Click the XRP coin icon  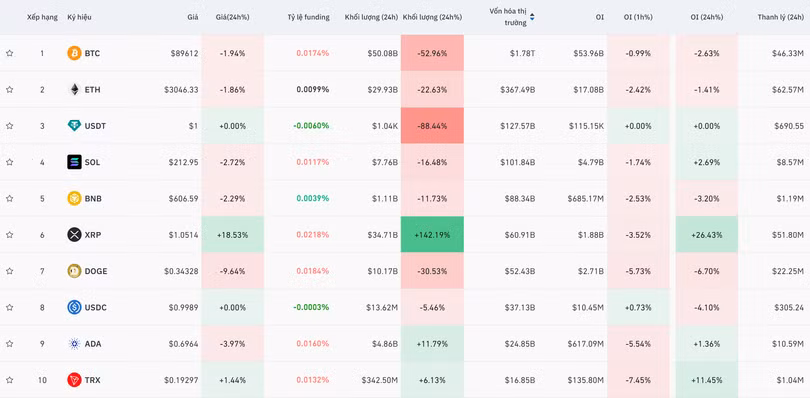coord(74,235)
